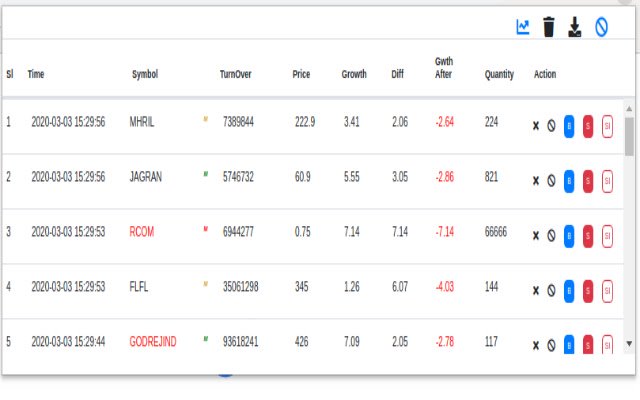This screenshot has height=400, width=640.
Task: Click growth value 5.55
Action: click(x=351, y=177)
